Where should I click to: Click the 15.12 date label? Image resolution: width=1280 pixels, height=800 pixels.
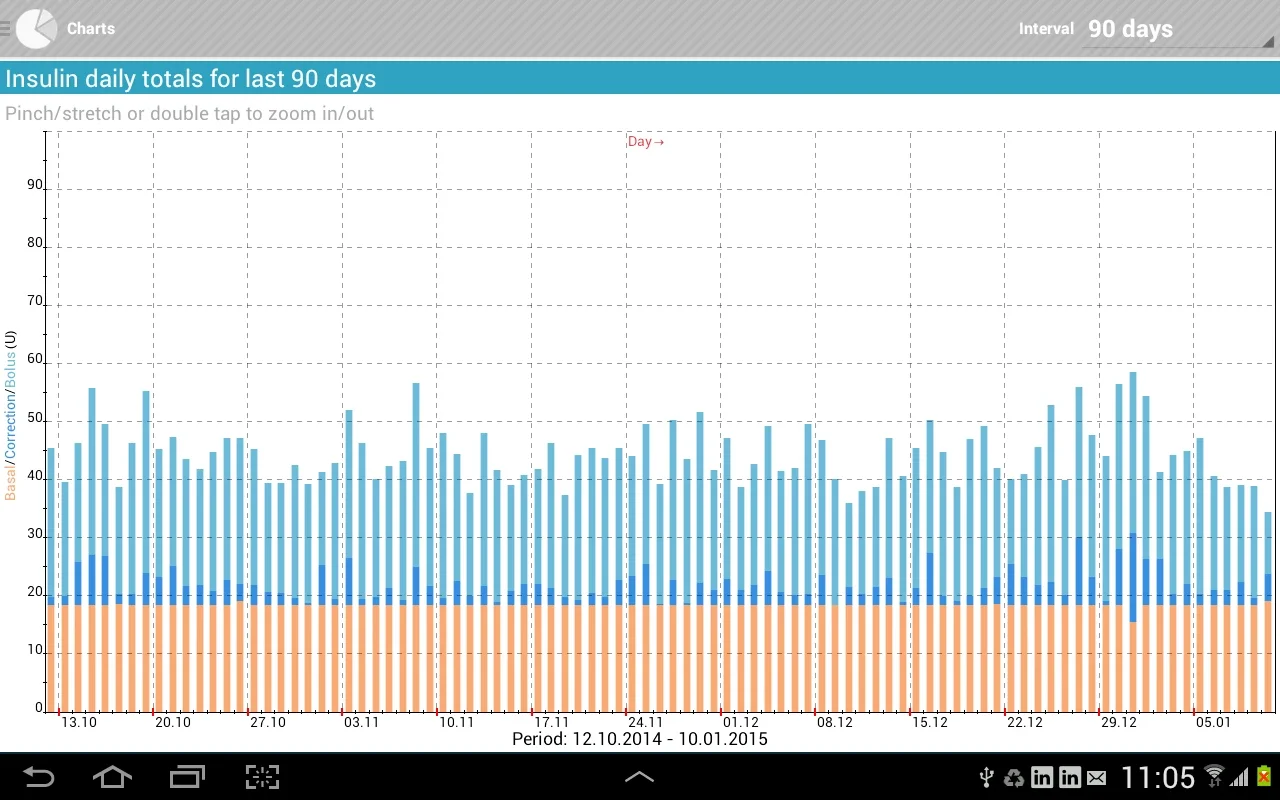click(930, 722)
